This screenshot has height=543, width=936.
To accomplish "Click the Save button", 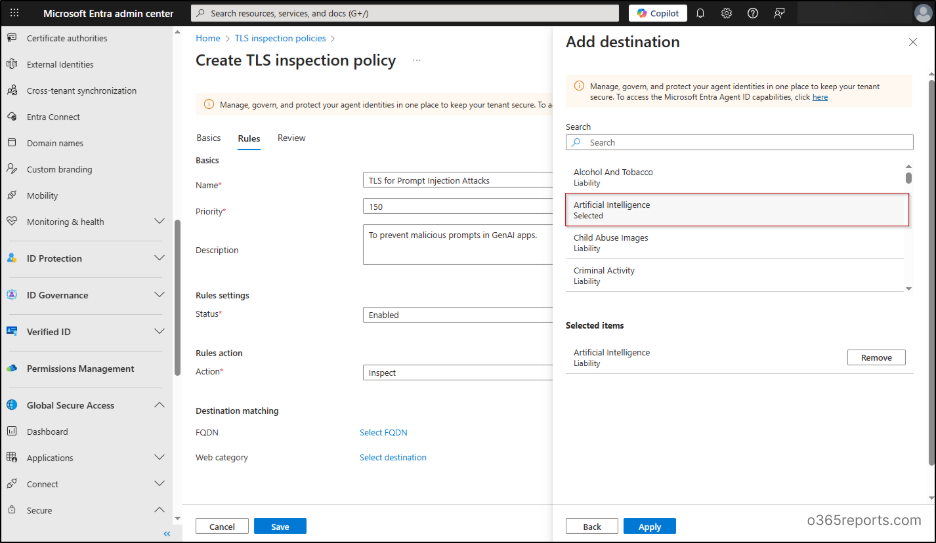I will pos(280,526).
